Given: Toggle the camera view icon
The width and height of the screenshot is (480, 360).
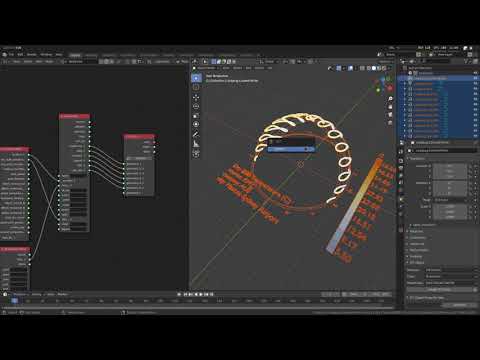Looking at the screenshot, I should [390, 115].
